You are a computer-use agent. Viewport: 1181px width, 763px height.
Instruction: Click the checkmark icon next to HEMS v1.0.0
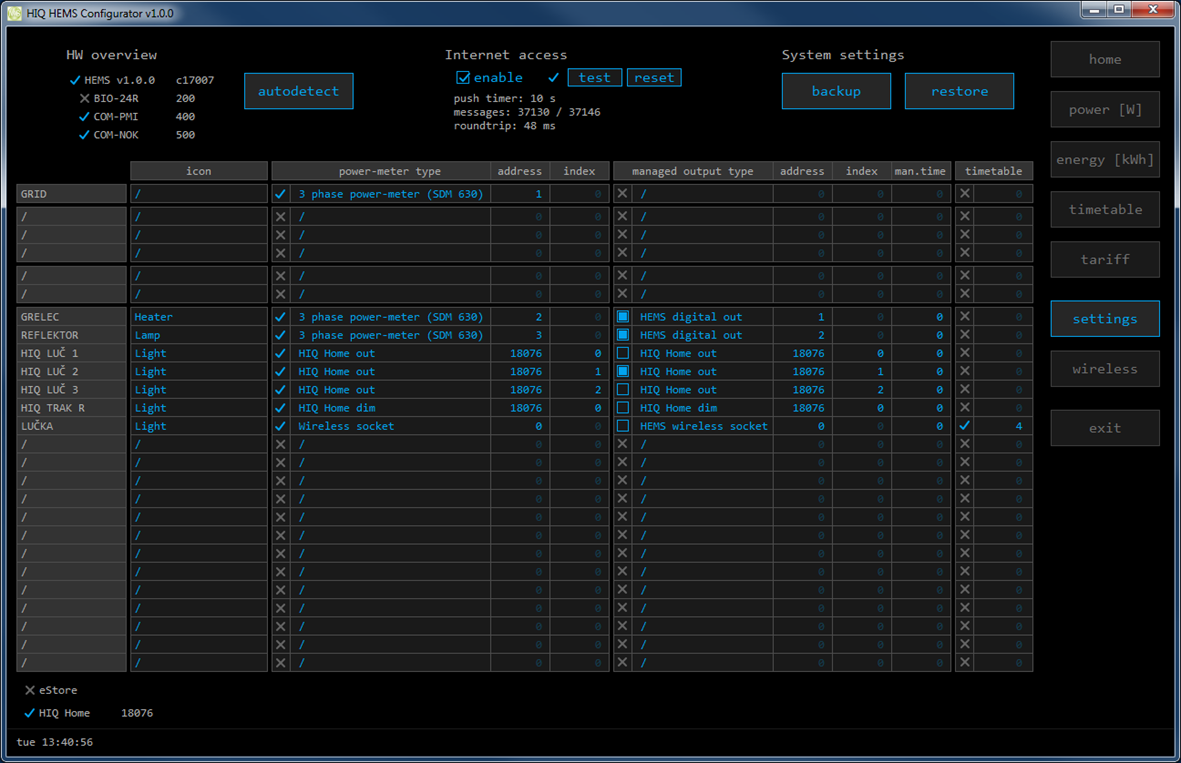[75, 80]
